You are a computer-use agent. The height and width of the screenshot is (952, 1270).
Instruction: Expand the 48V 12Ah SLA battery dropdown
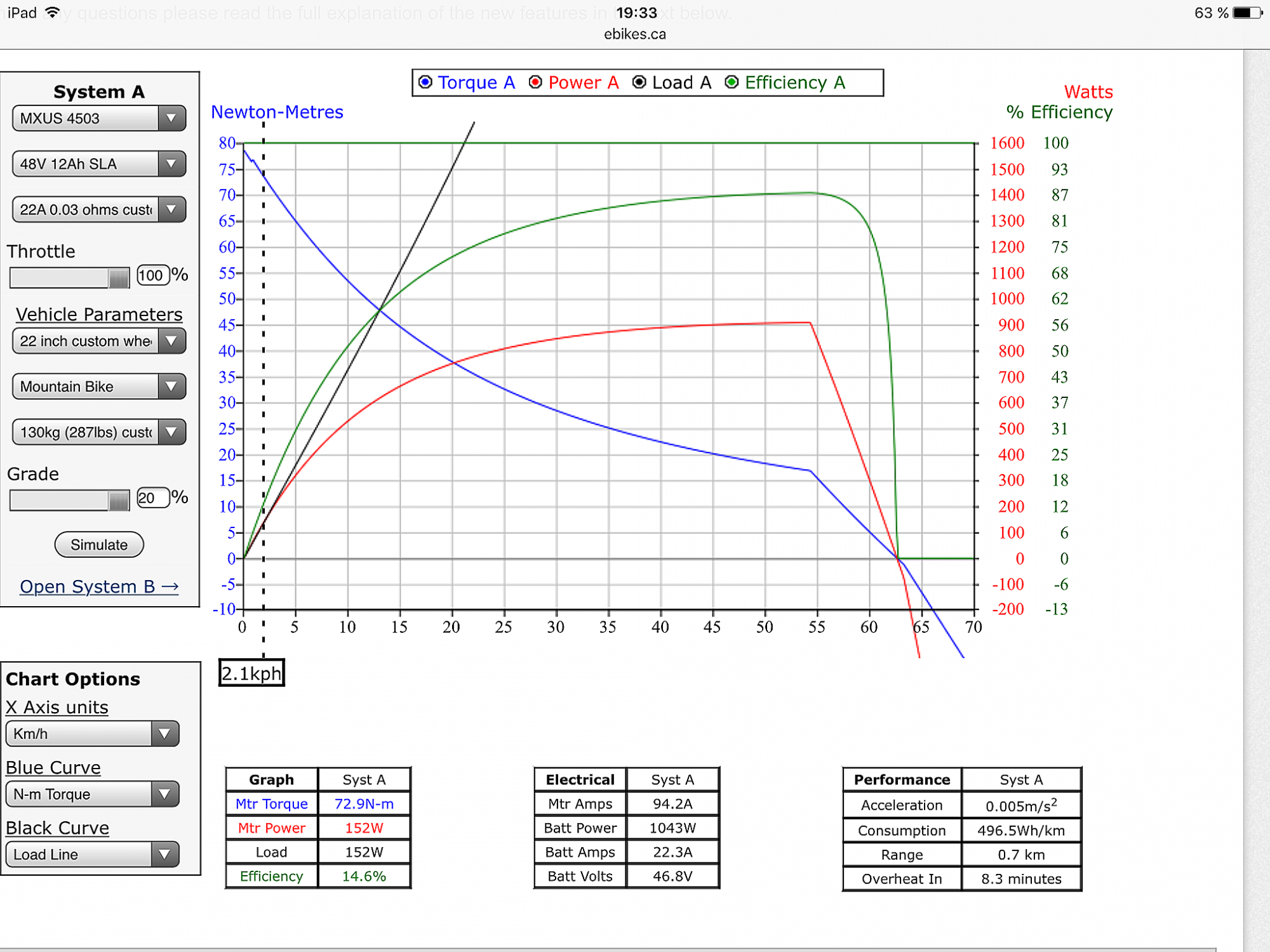(171, 164)
